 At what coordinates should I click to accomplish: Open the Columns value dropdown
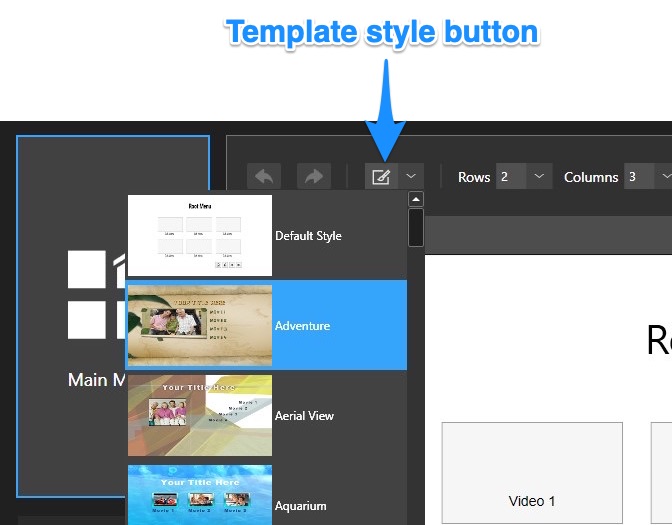pos(665,176)
